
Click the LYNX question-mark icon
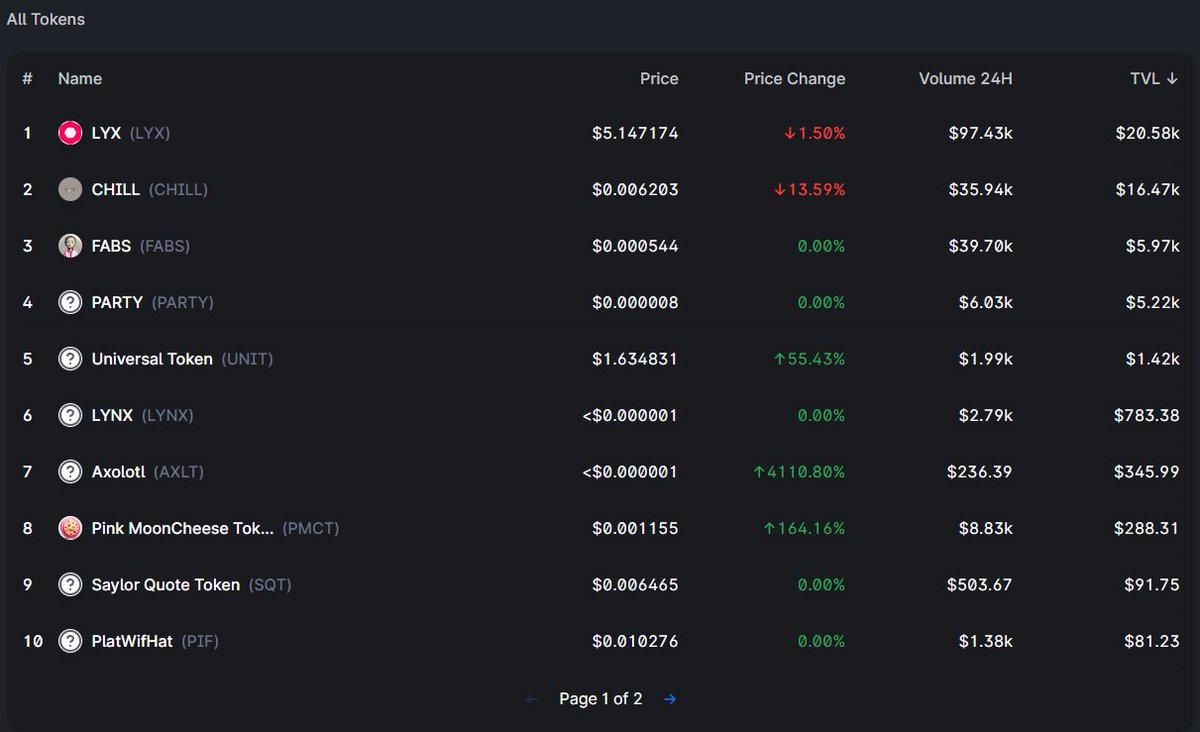coord(70,415)
